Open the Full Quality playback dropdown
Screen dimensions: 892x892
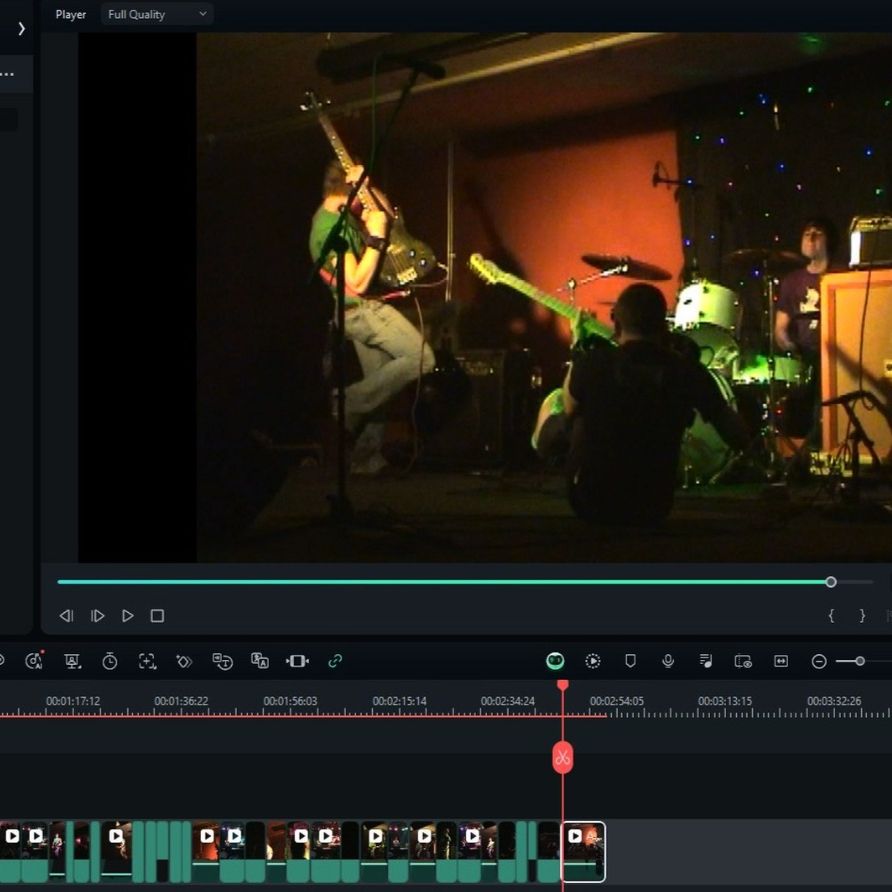pos(157,14)
